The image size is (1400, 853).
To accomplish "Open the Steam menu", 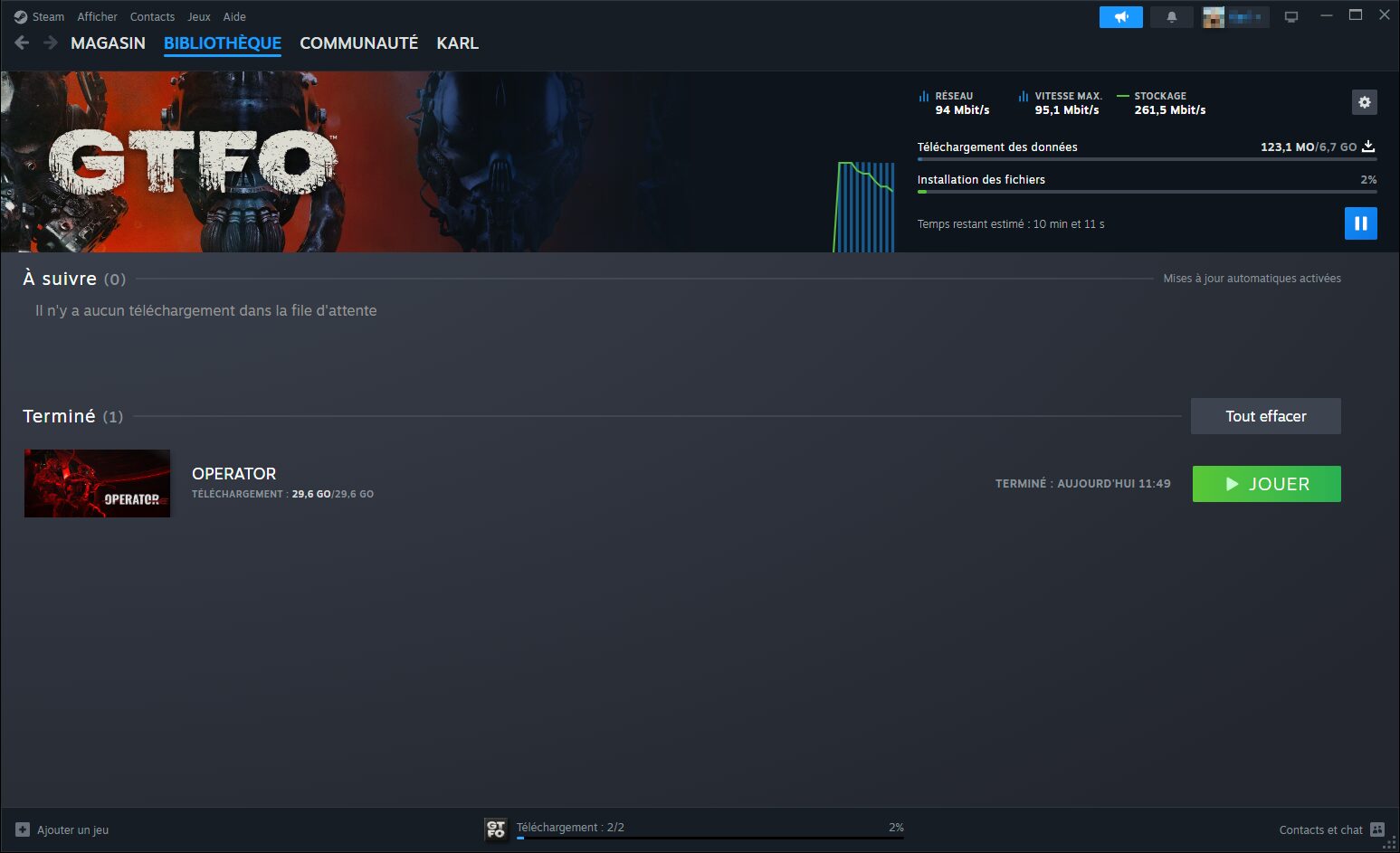I will (x=48, y=16).
